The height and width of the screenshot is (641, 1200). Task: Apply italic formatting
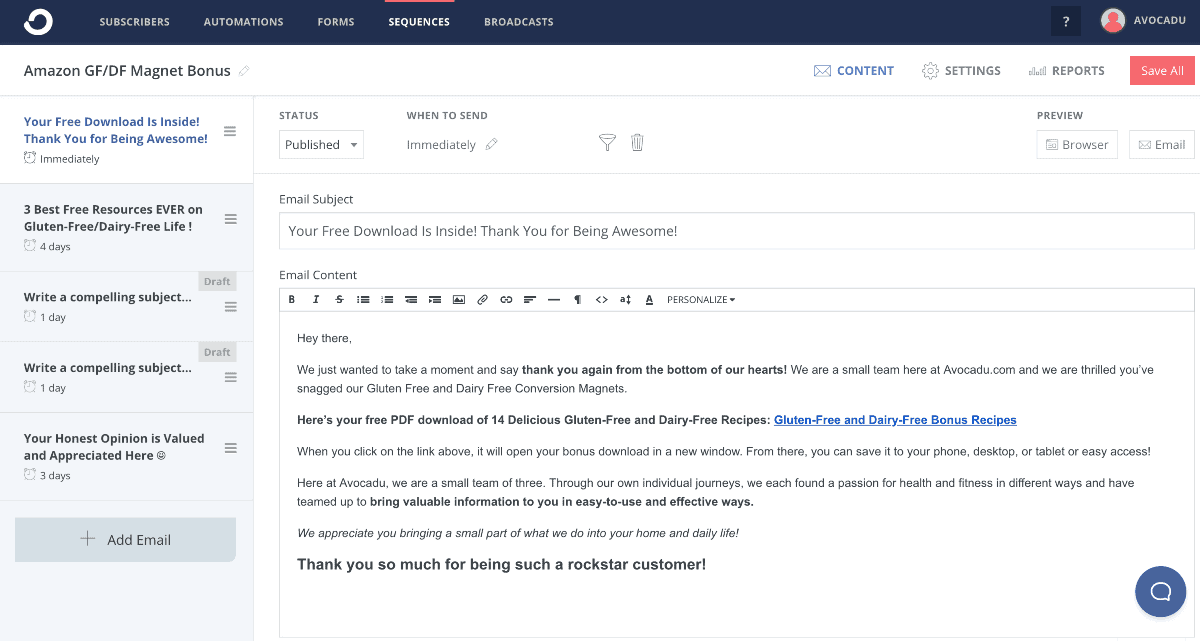pyautogui.click(x=316, y=299)
